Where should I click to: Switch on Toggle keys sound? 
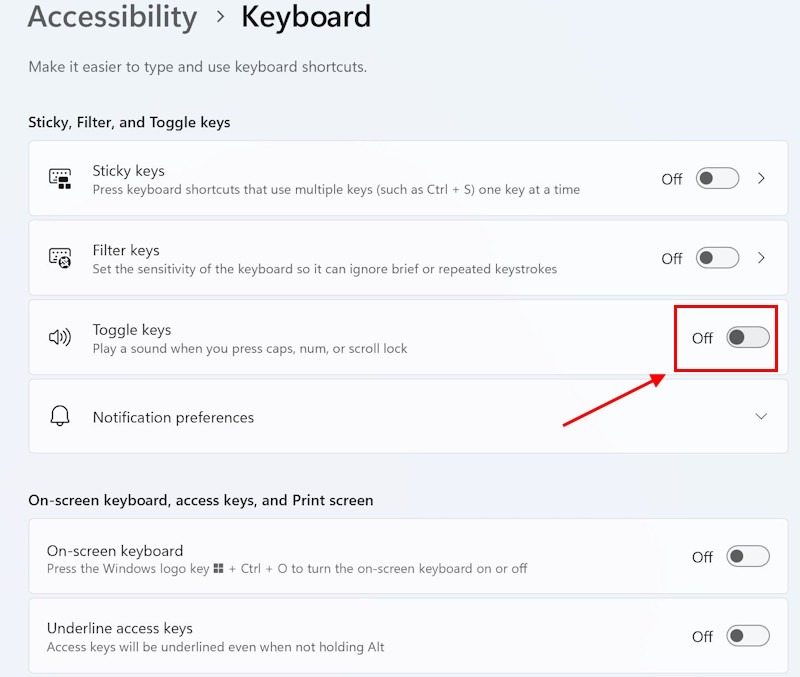747,338
